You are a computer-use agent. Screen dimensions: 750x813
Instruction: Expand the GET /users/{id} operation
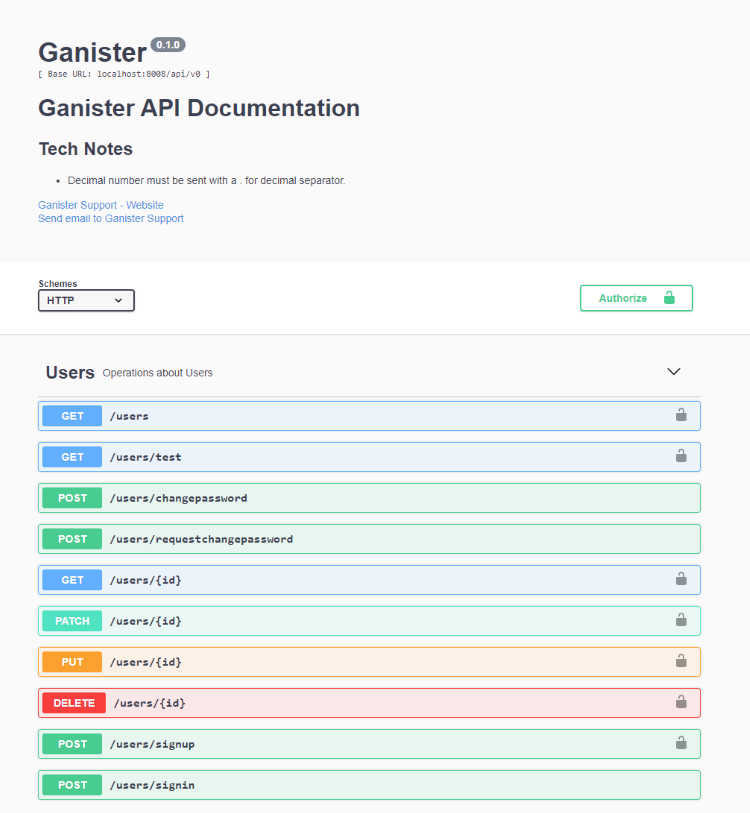coord(369,580)
